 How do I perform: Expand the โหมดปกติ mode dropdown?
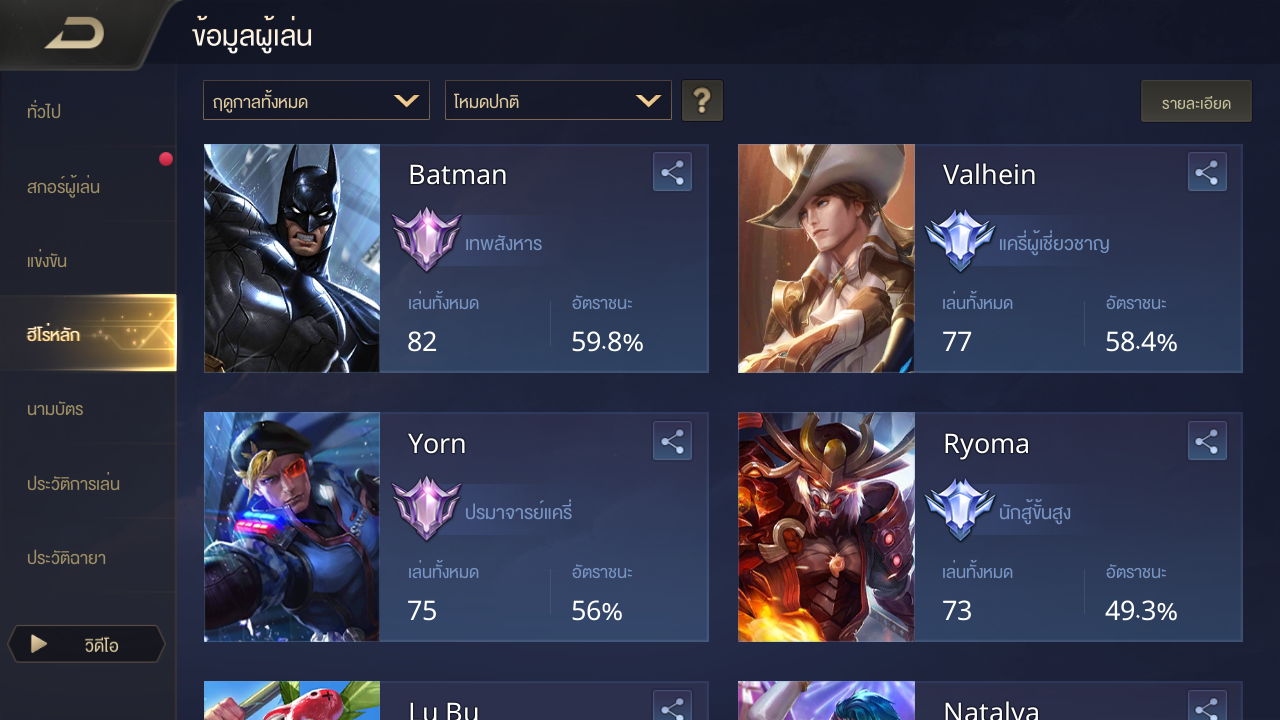558,101
